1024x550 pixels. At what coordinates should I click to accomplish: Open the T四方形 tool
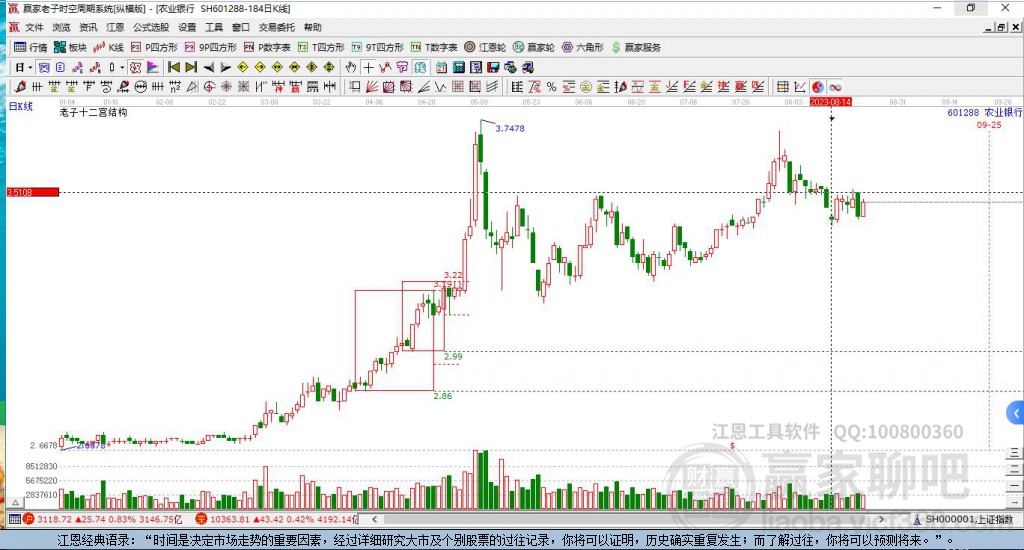tap(321, 47)
